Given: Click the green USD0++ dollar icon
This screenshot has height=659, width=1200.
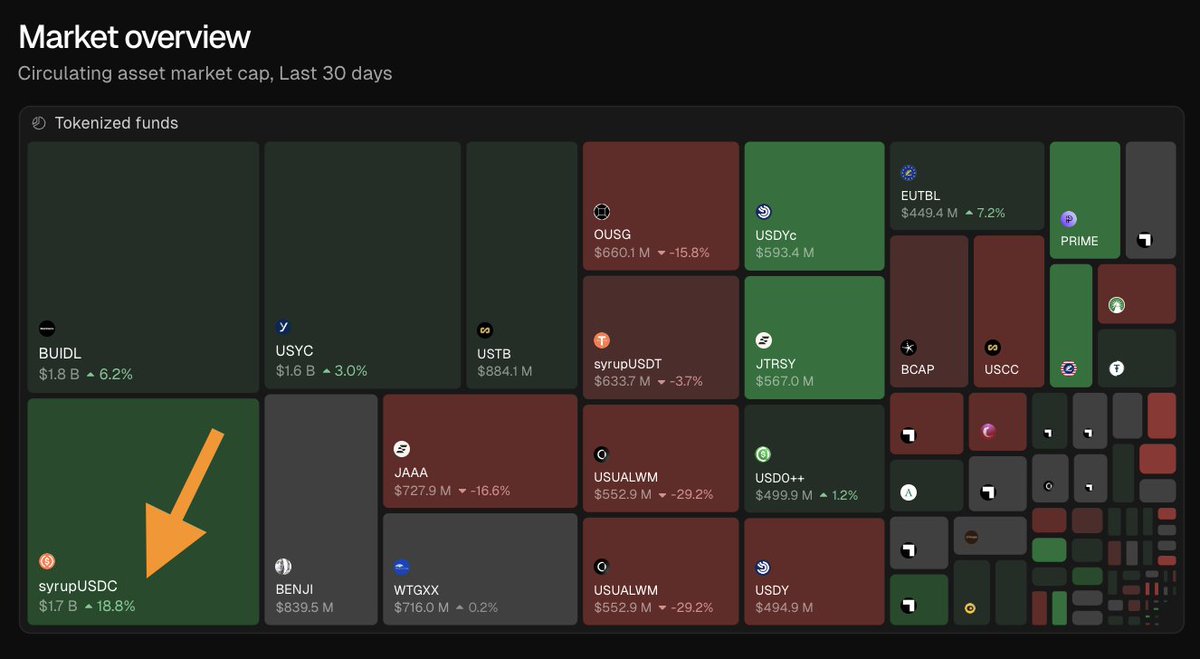Looking at the screenshot, I should (764, 454).
